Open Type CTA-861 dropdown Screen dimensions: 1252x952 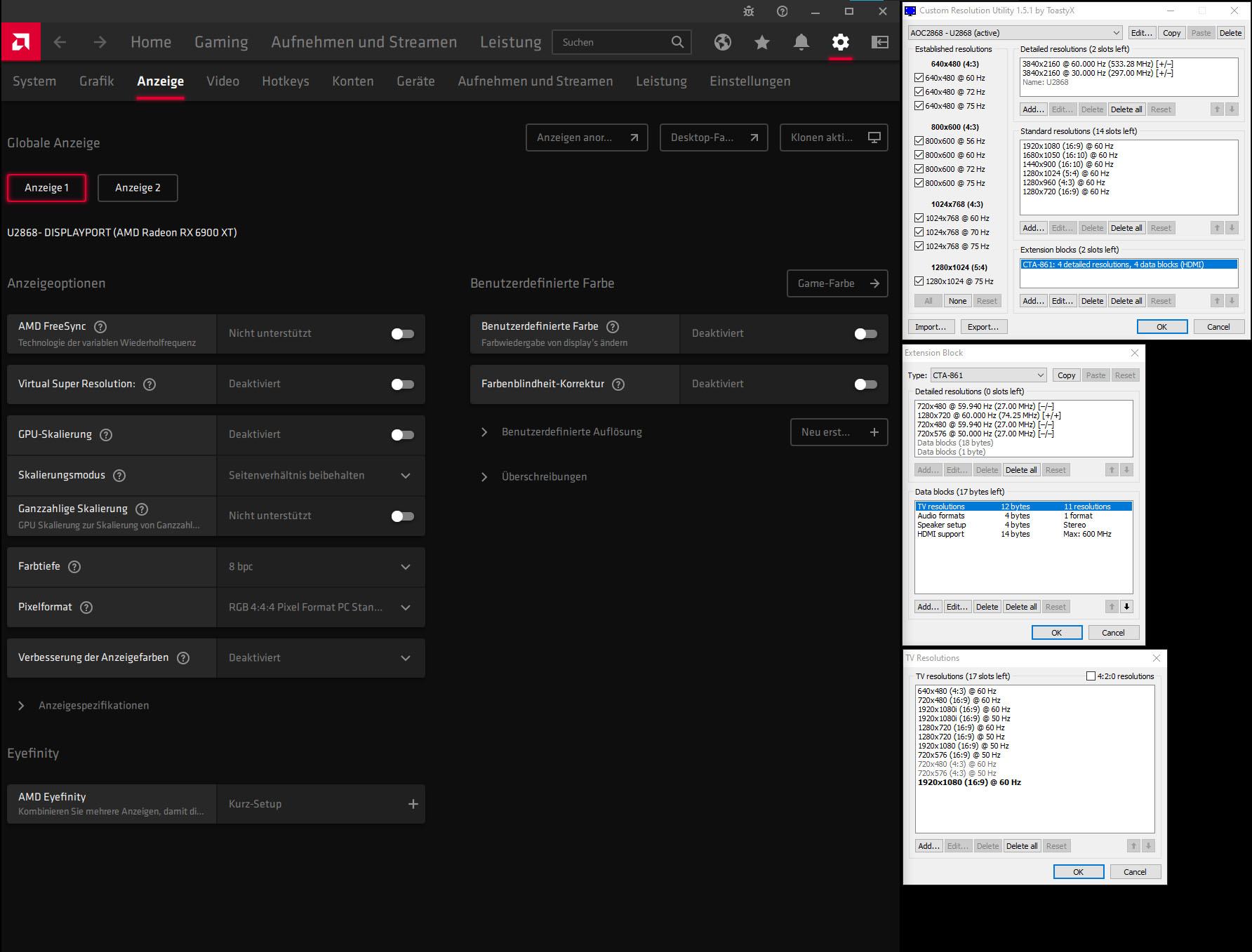[988, 375]
